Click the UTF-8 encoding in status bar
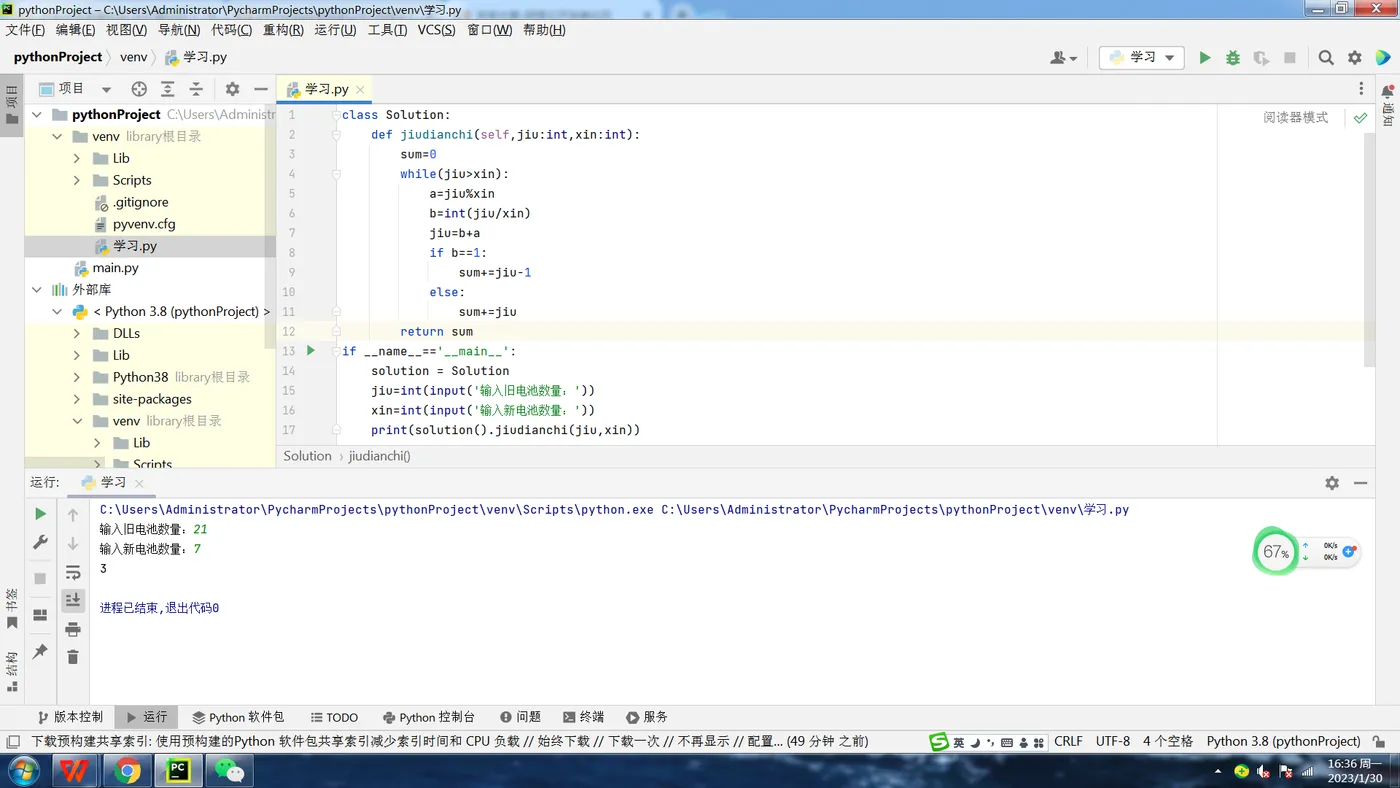The width and height of the screenshot is (1400, 788). [1113, 741]
